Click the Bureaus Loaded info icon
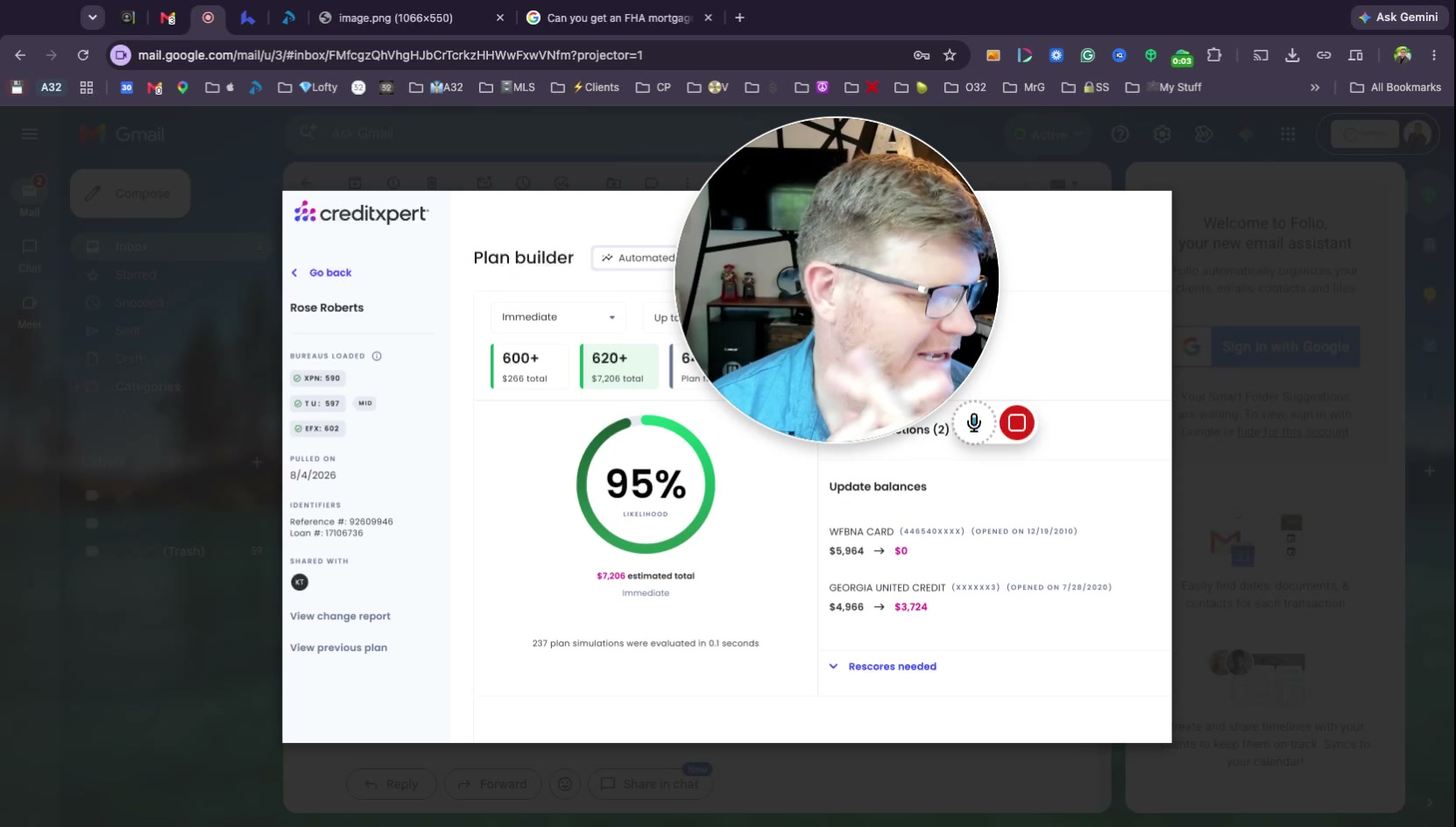 point(377,357)
